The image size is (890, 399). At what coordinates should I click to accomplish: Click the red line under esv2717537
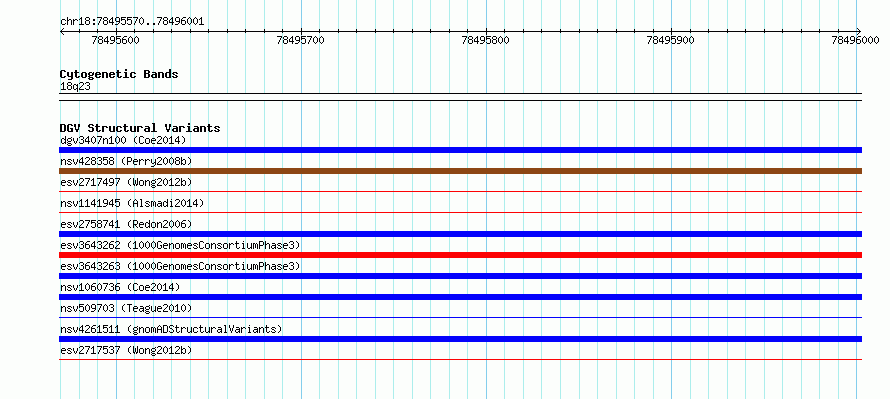(460, 359)
